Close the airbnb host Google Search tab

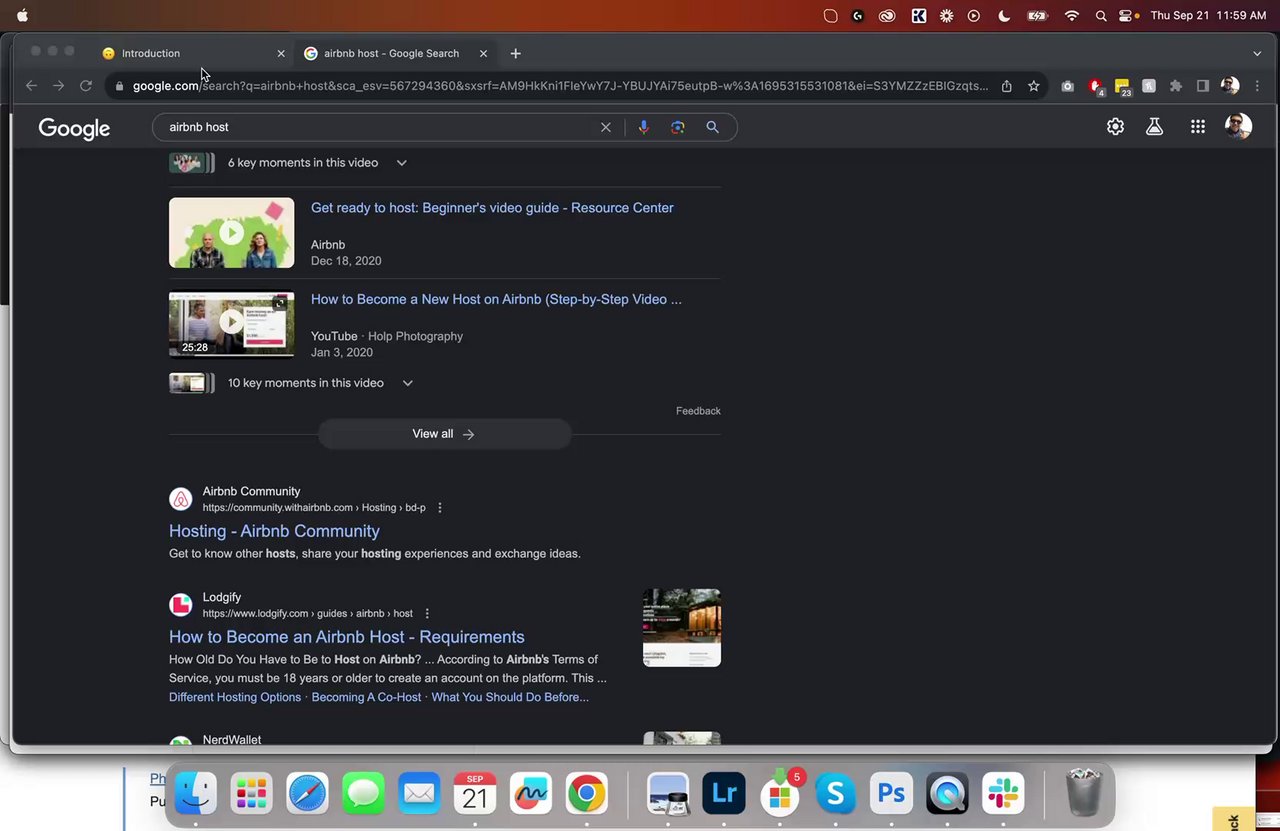click(483, 53)
